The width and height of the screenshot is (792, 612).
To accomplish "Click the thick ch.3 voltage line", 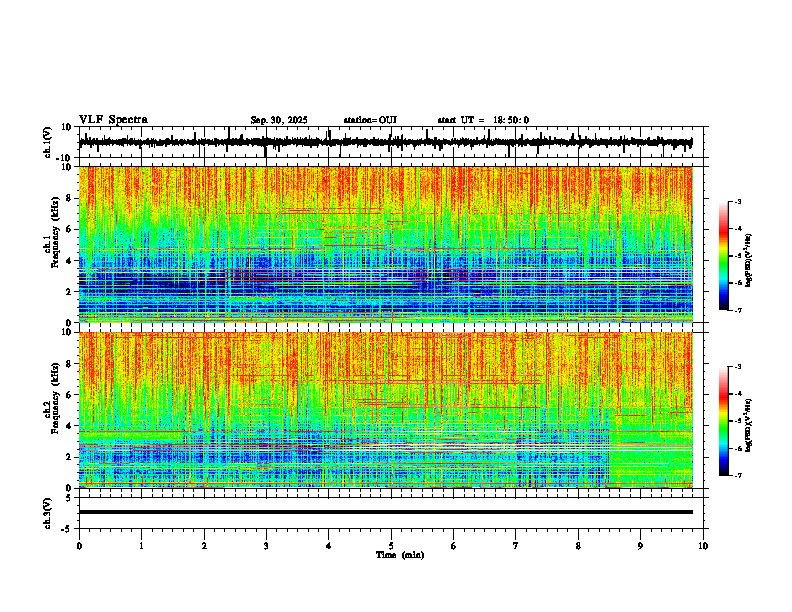I will click(385, 512).
